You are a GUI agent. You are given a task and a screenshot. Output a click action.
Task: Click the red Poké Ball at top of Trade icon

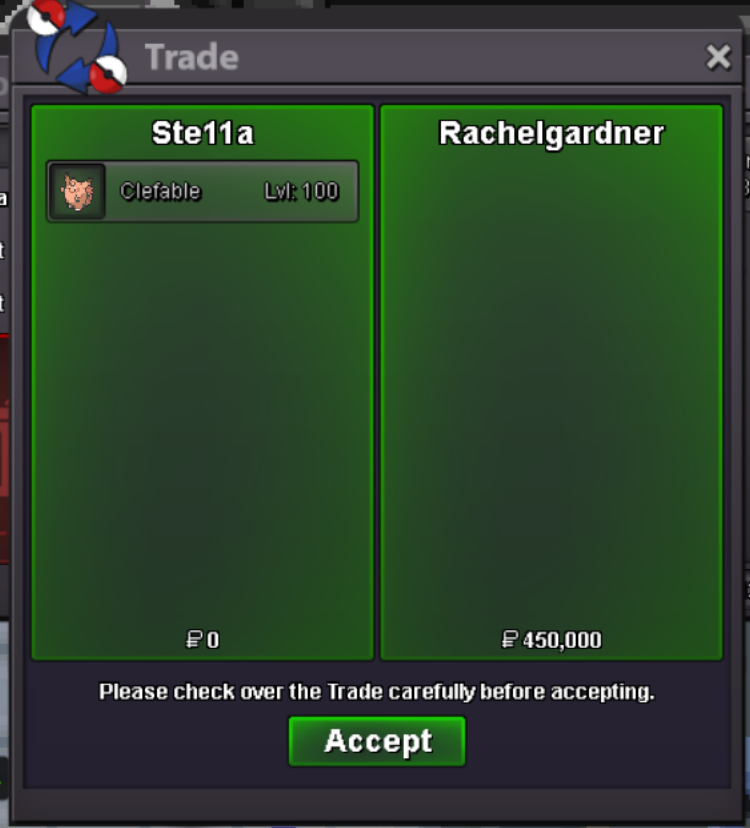point(46,16)
